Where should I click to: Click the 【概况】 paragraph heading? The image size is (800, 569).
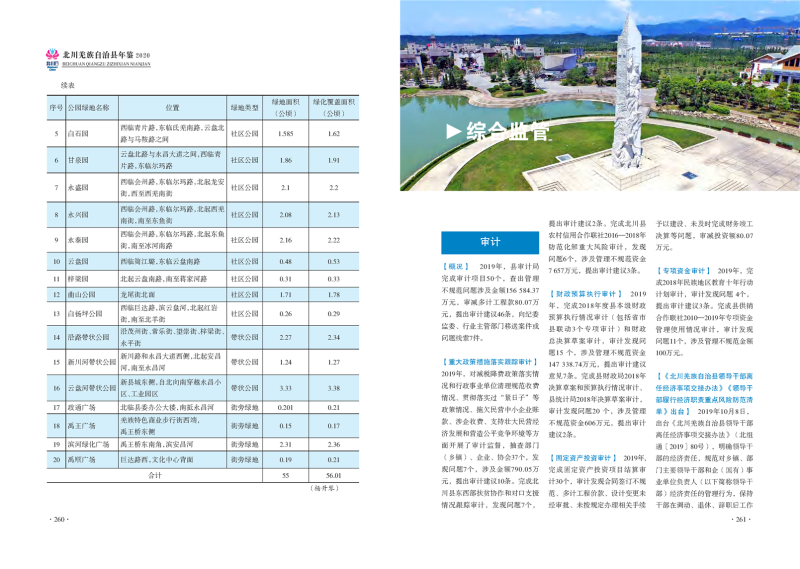[x=456, y=268]
